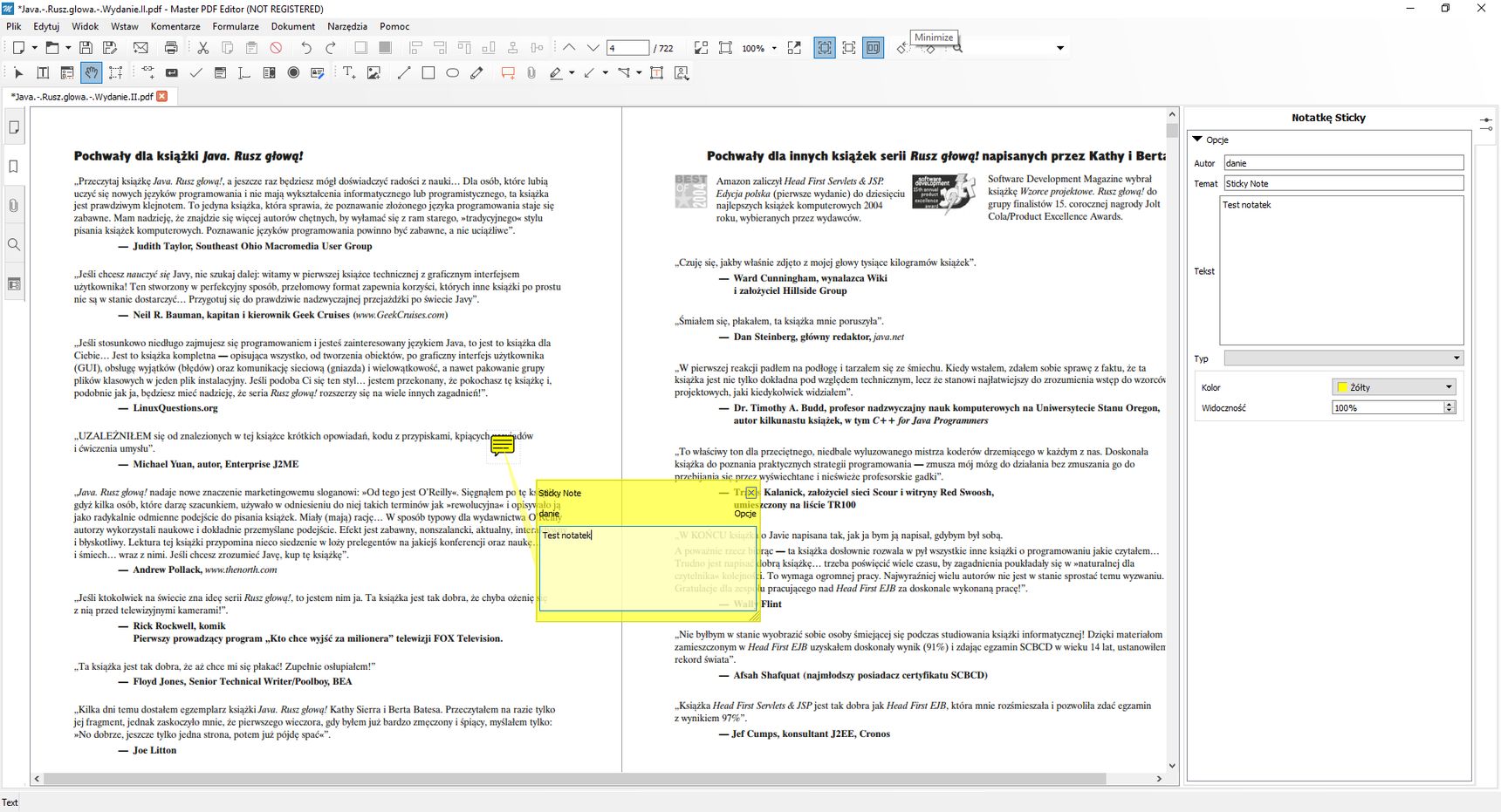Click yellow sticky note icon on page
The image size is (1501, 812).
point(503,446)
